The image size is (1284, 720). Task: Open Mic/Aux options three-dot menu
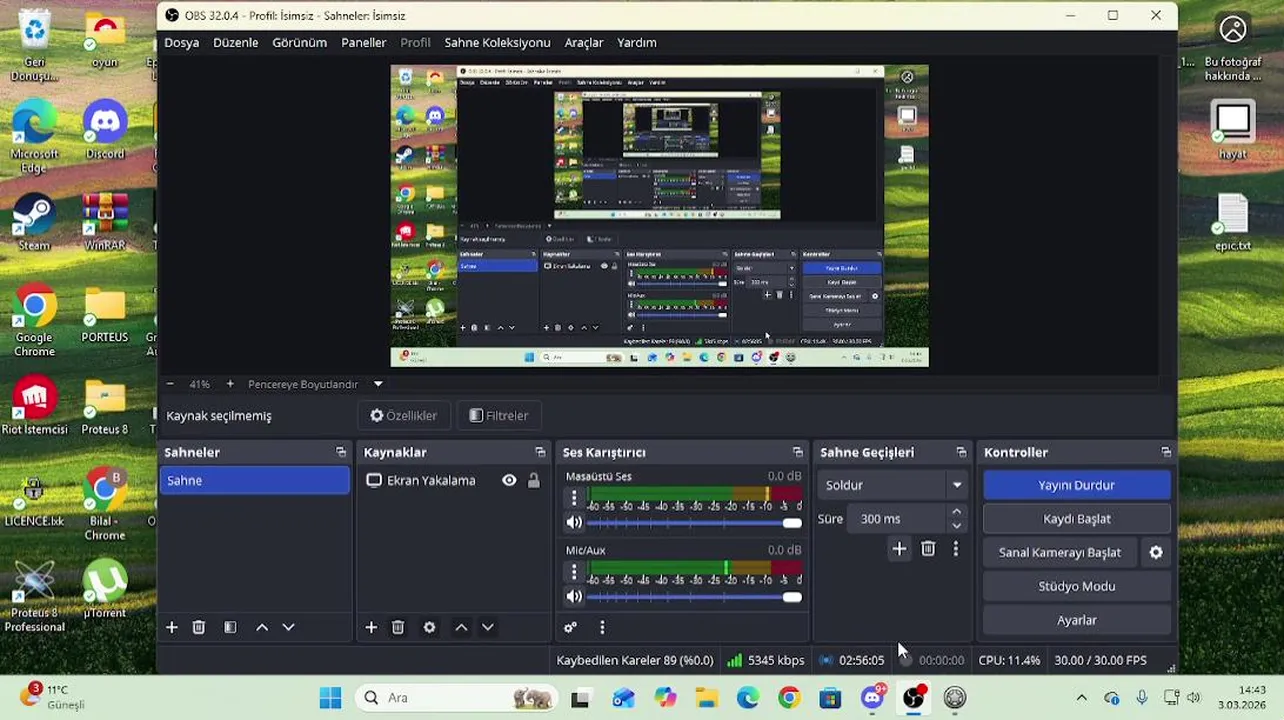574,571
